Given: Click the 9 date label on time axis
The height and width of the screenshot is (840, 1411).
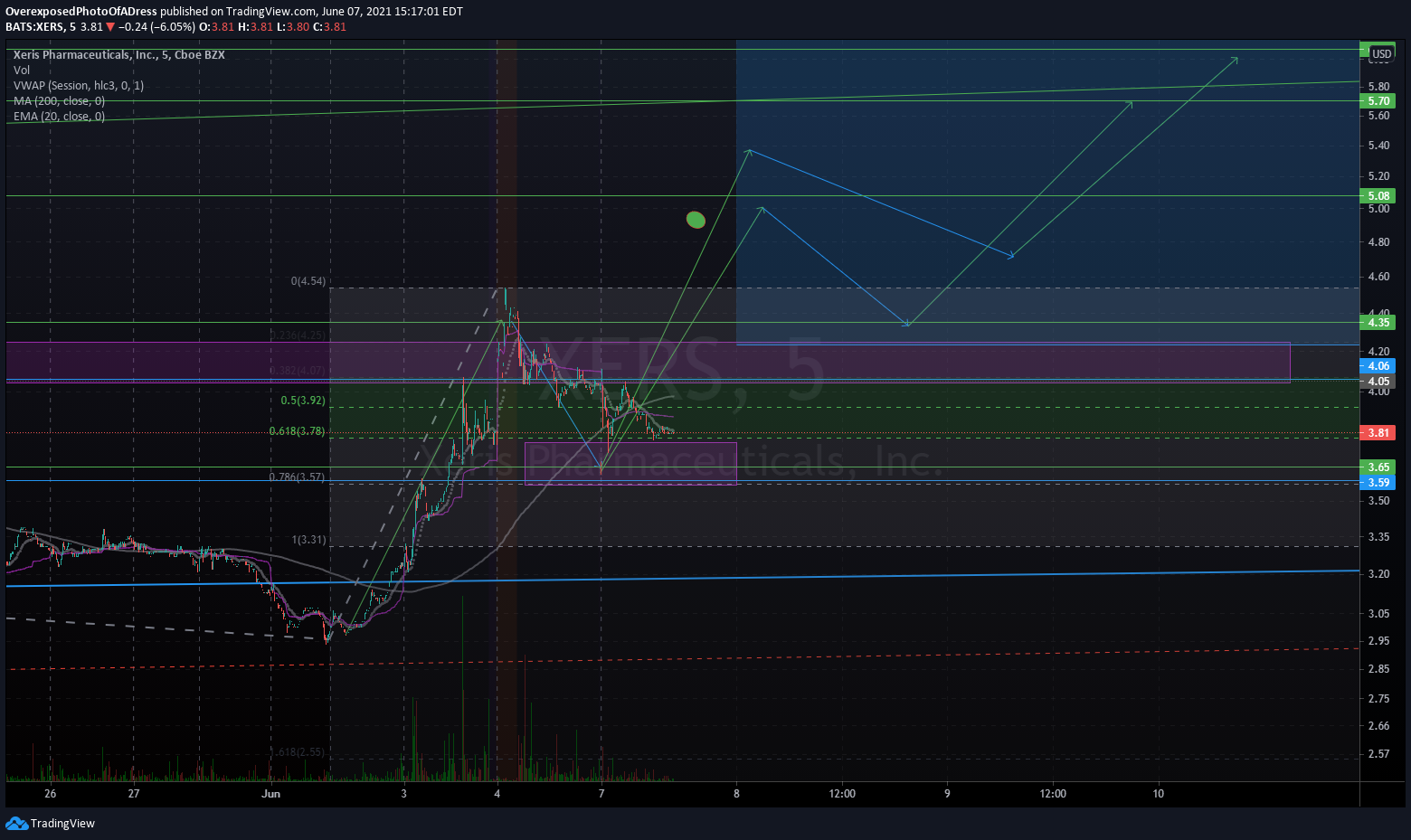Looking at the screenshot, I should click(948, 794).
